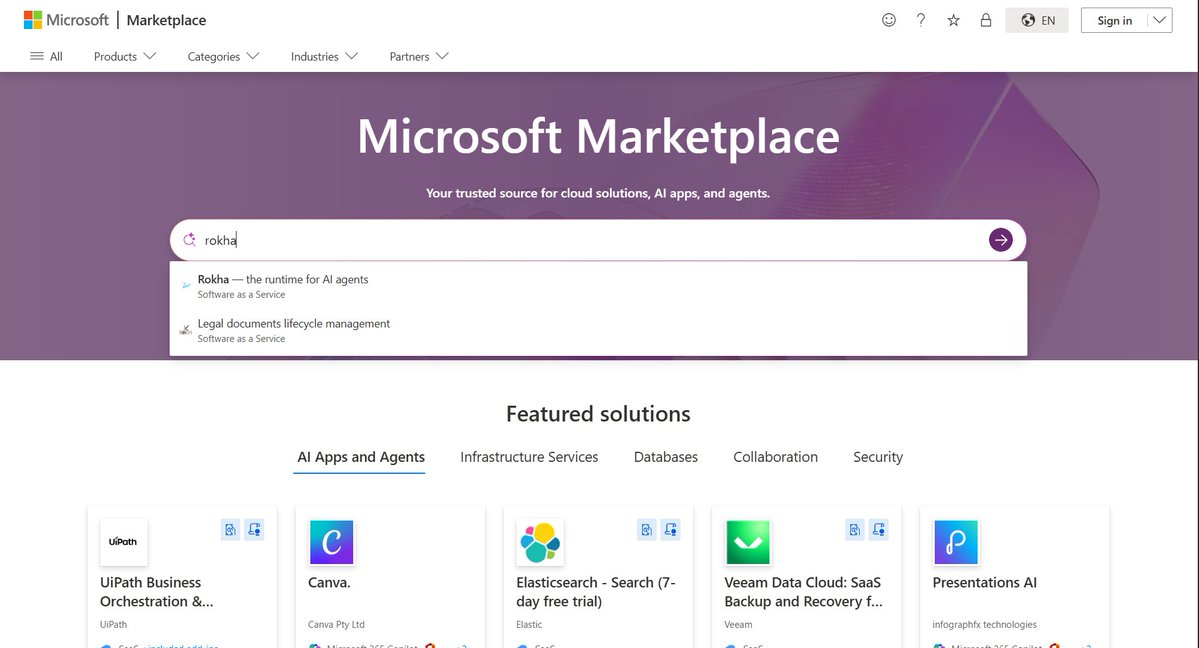Screen dimensions: 1199x648
Task: Click UiPath card's second certificate badge icon
Action: (255, 529)
